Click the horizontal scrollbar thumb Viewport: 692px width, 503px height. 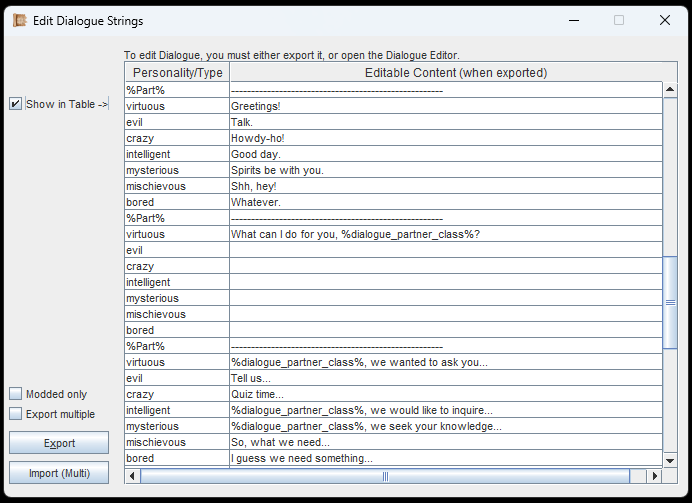click(x=385, y=476)
